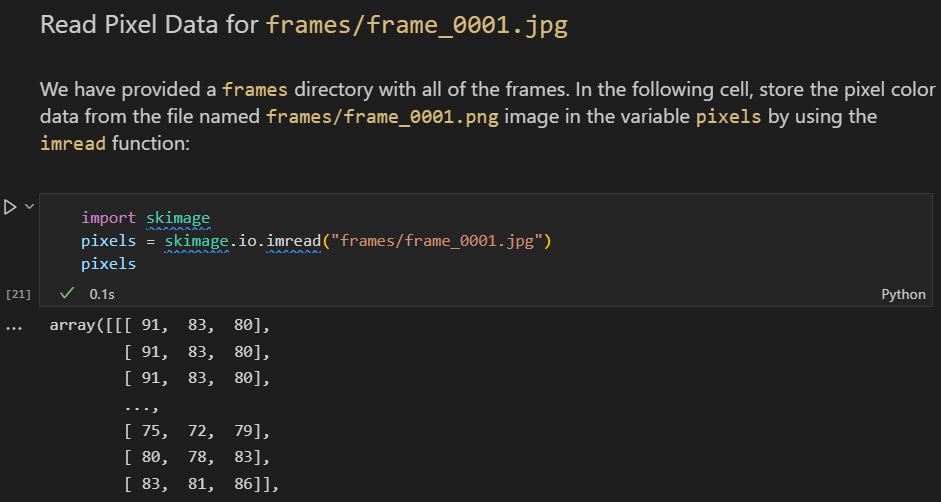This screenshot has width=941, height=502.
Task: Click the pixels inline code in the markdown paragraph
Action: pyautogui.click(x=728, y=116)
